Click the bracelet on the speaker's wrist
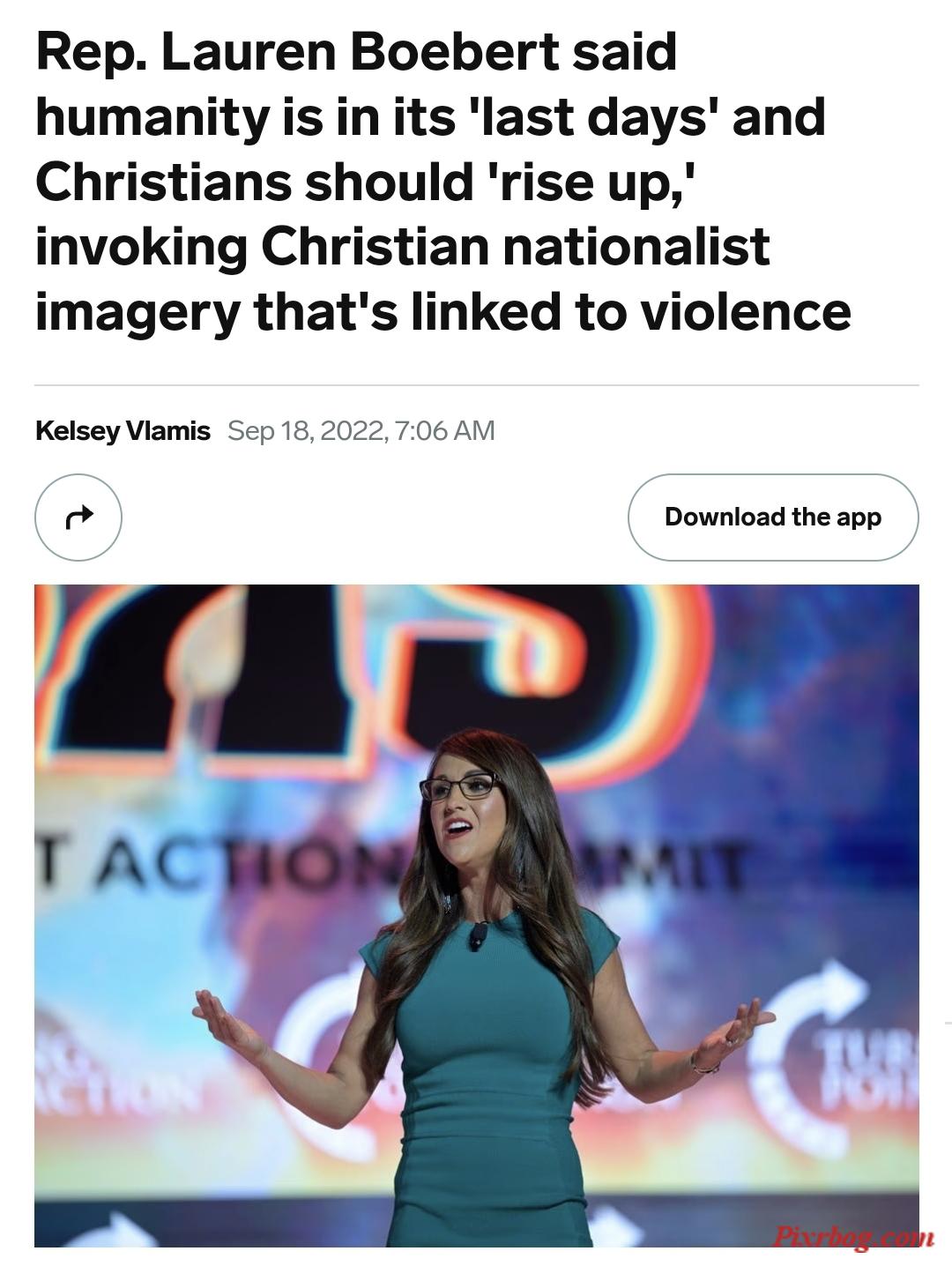Image resolution: width=952 pixels, height=1266 pixels. [x=705, y=1061]
